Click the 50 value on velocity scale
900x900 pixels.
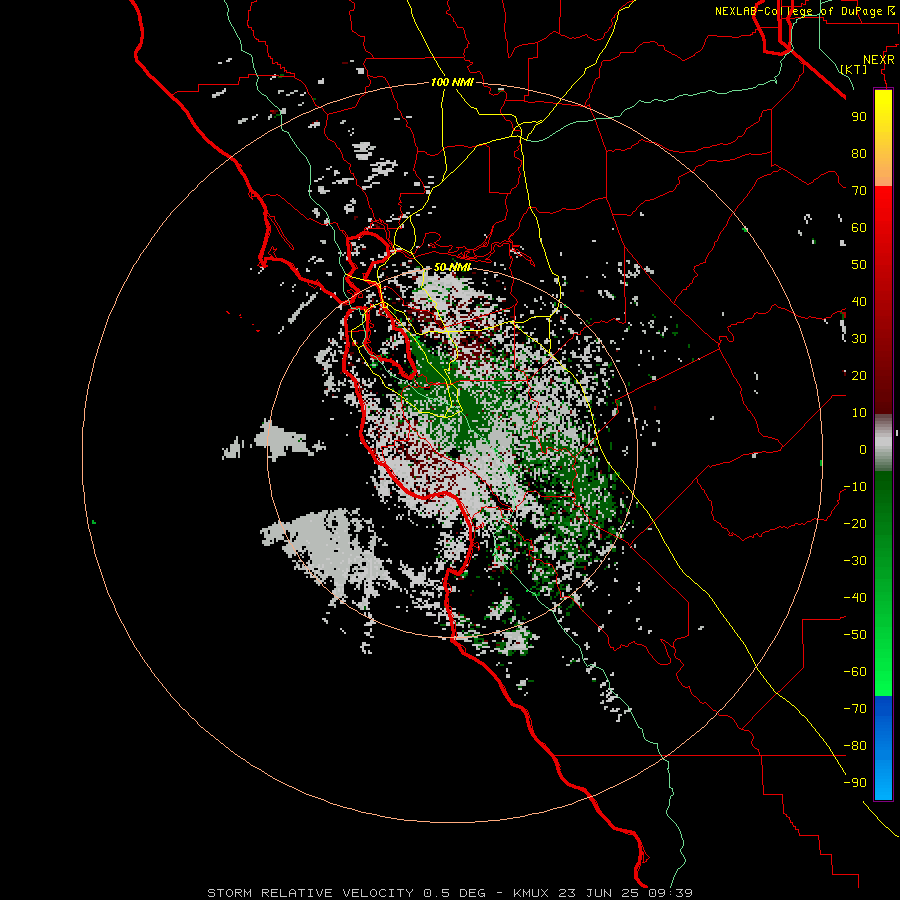point(859,265)
